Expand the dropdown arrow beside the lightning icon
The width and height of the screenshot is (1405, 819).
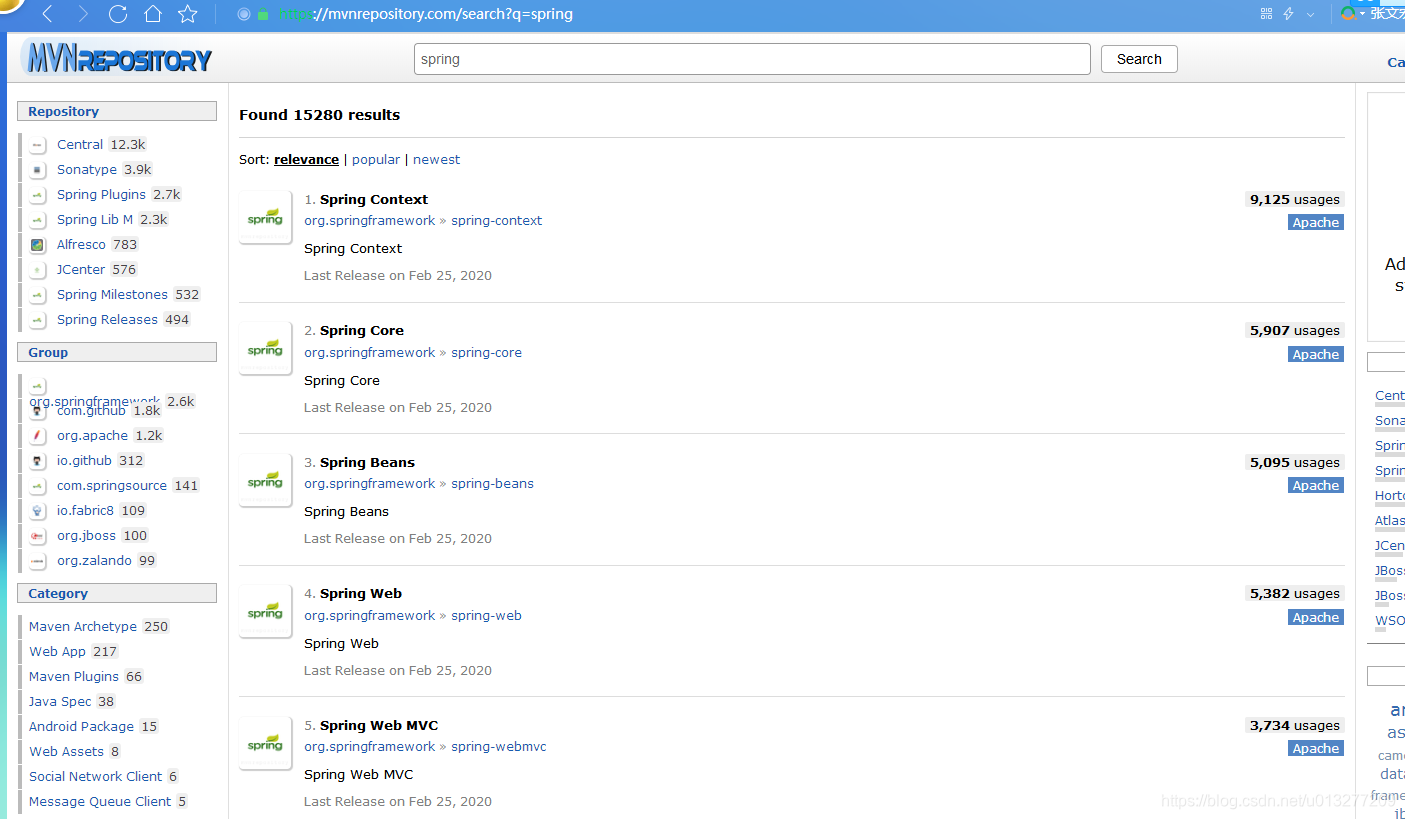click(1311, 15)
